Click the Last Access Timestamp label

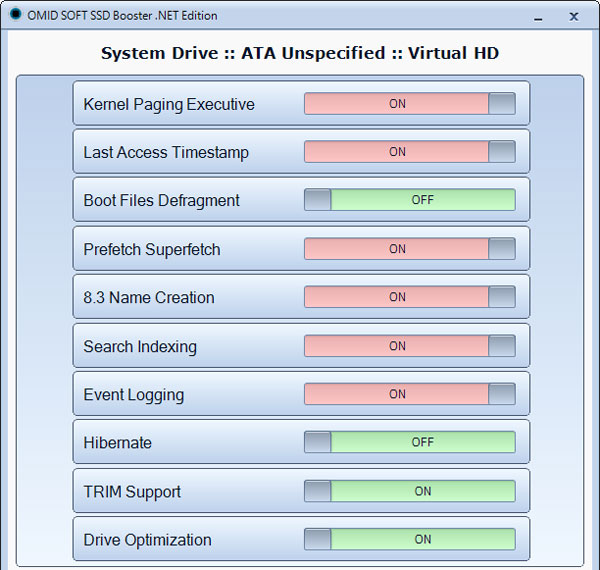[x=166, y=153]
